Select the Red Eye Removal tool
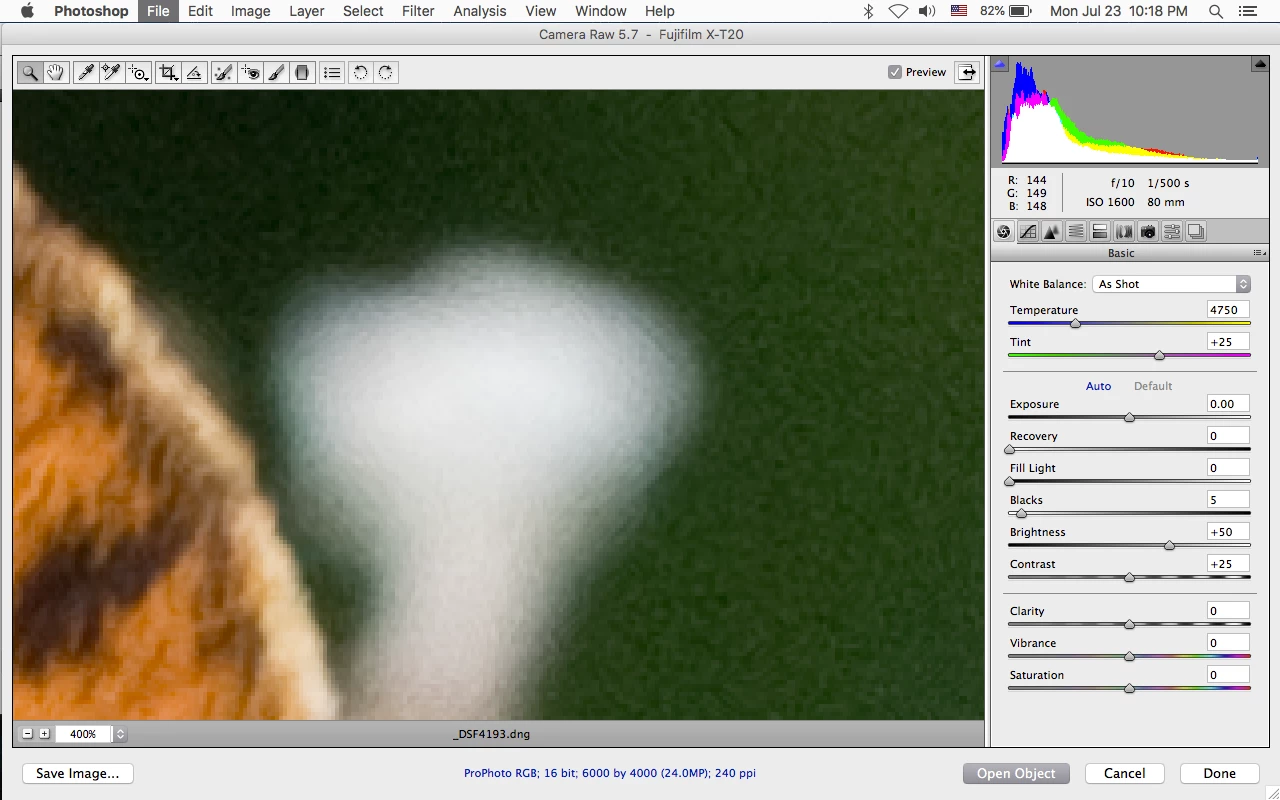1280x800 pixels. (250, 72)
